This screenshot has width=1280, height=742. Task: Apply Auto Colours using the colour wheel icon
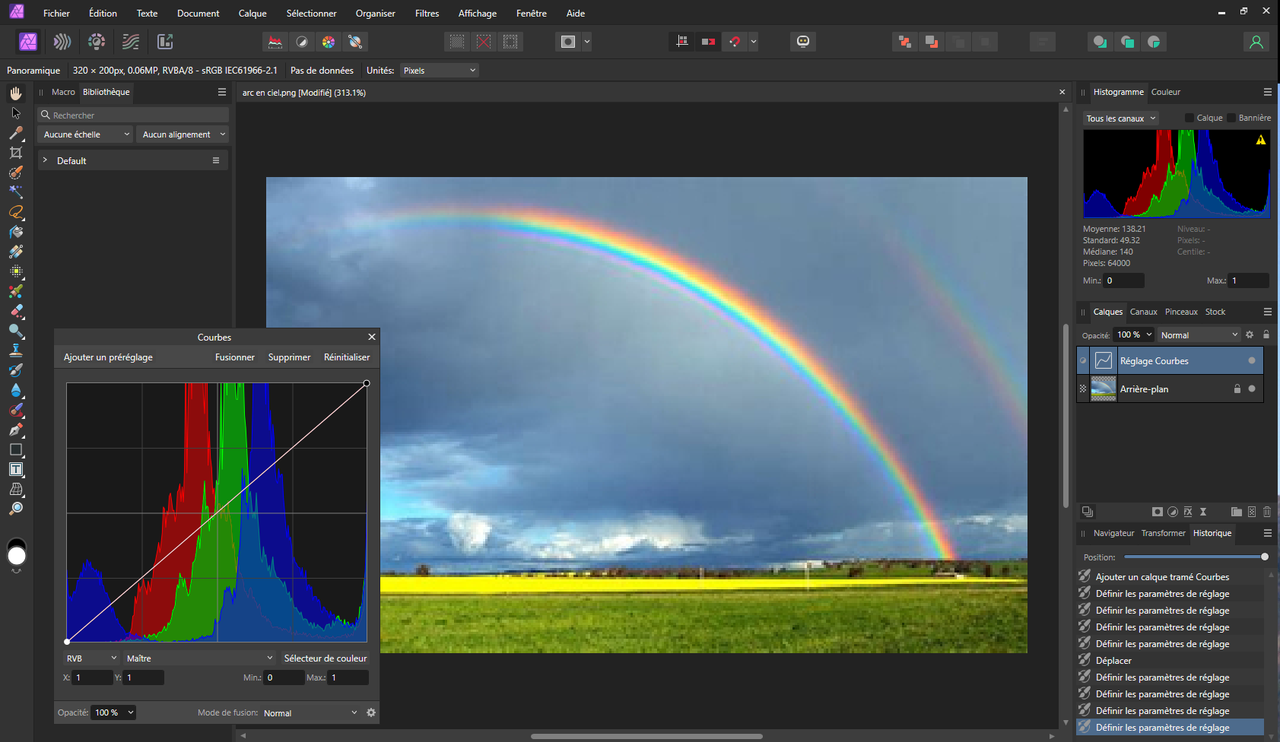[328, 42]
